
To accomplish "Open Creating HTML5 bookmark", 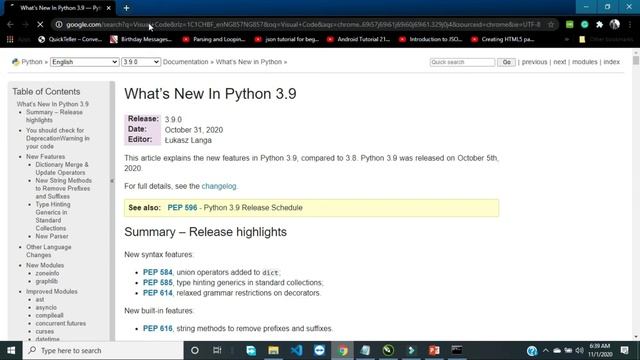I will point(503,39).
